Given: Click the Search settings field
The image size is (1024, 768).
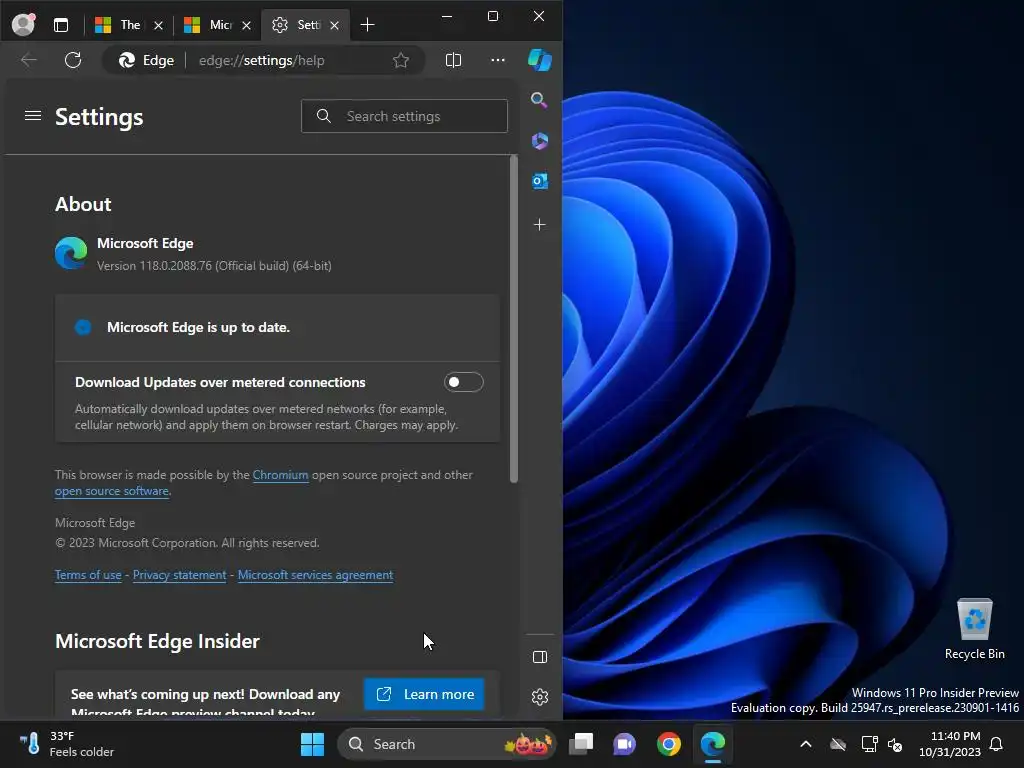Looking at the screenshot, I should tap(404, 116).
